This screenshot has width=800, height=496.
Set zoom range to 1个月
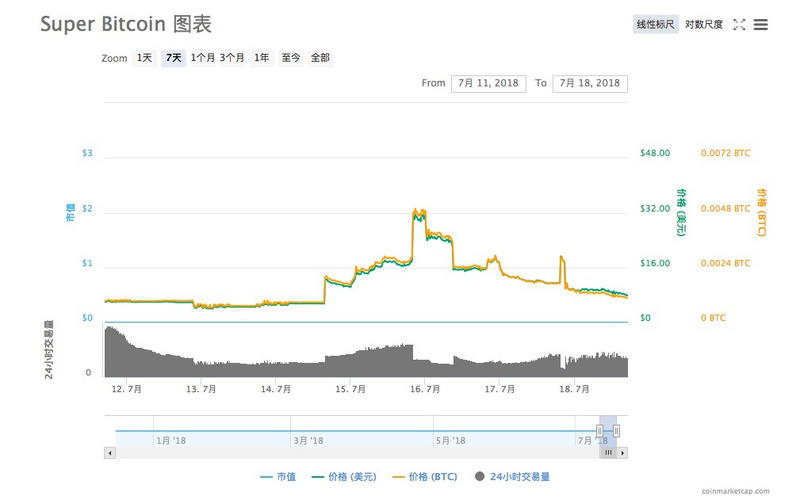tap(203, 58)
